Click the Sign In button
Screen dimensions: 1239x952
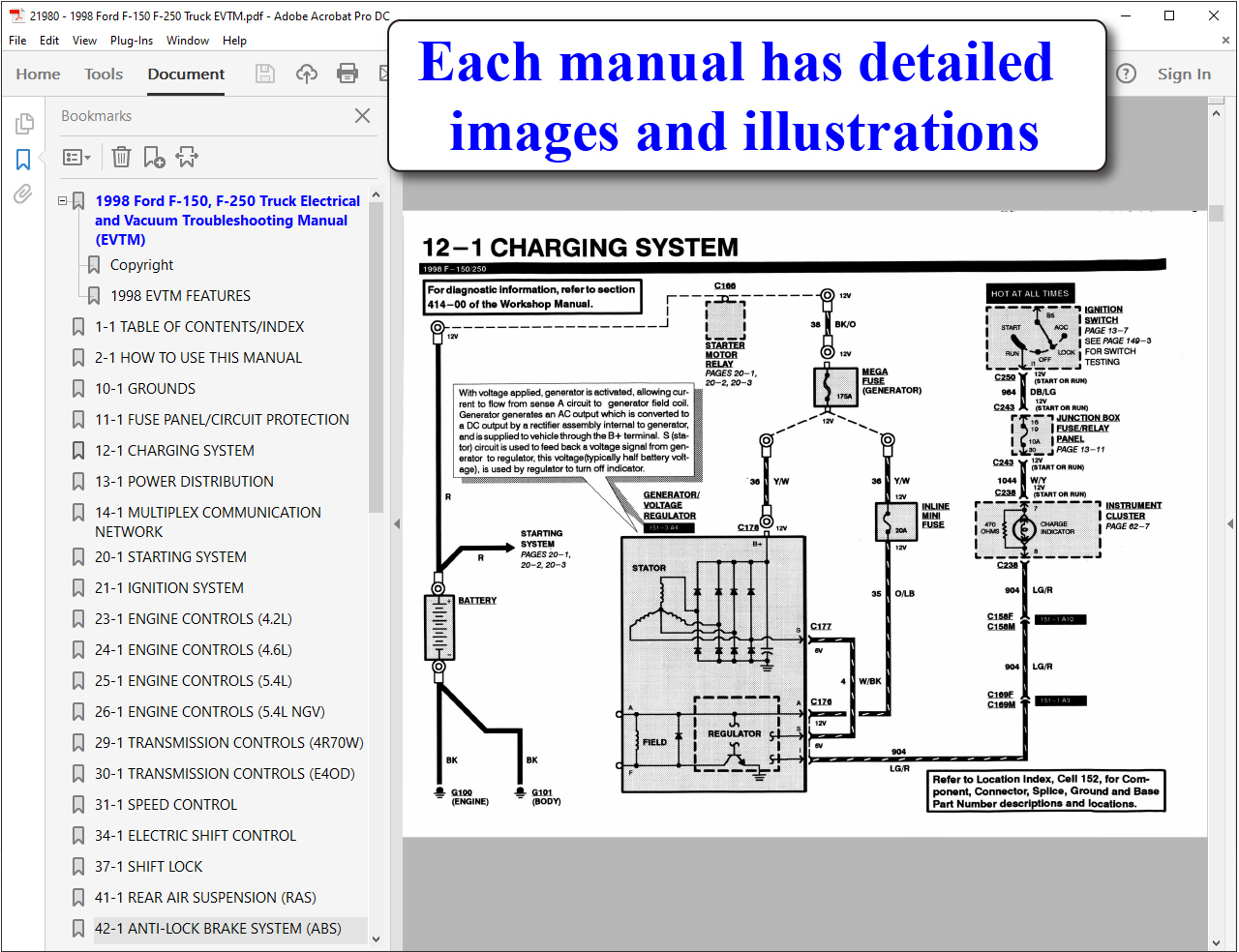pos(1184,74)
